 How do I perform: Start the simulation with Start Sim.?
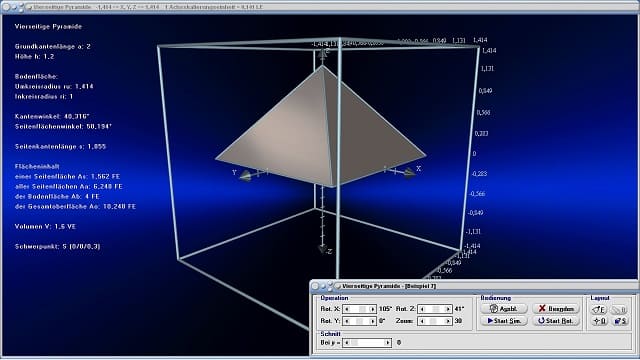tap(504, 321)
